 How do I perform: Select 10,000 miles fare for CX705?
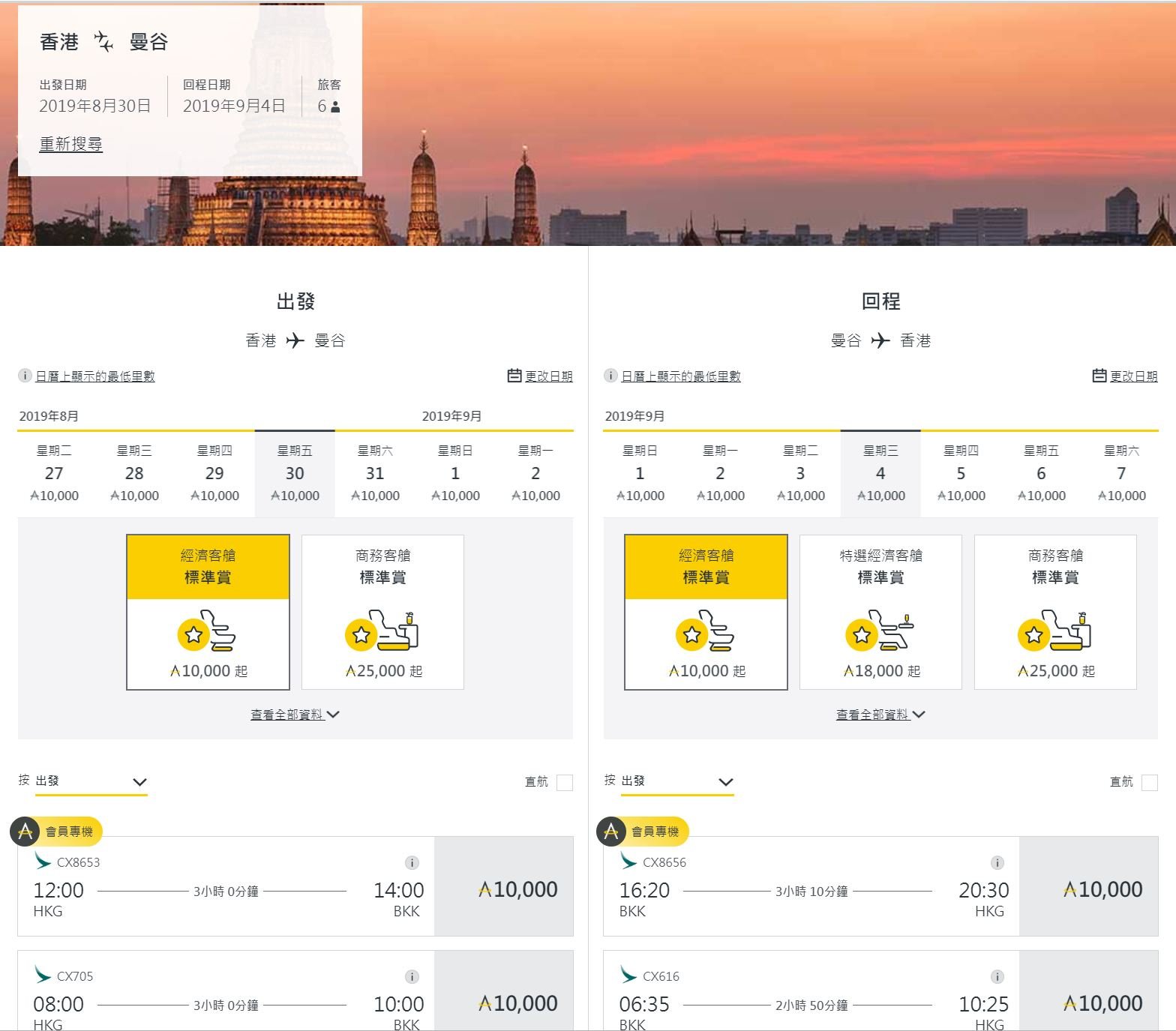(x=503, y=991)
